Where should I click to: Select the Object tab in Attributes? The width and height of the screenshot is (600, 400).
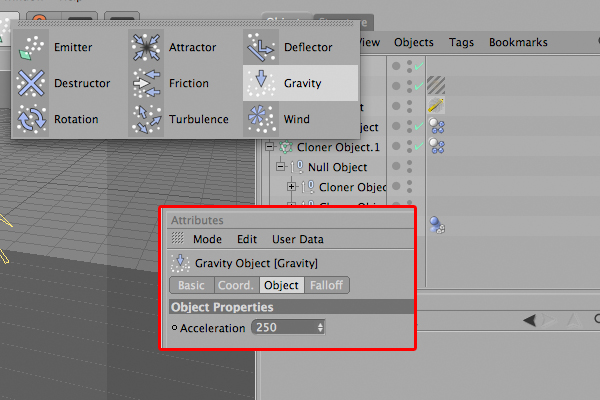(x=282, y=285)
